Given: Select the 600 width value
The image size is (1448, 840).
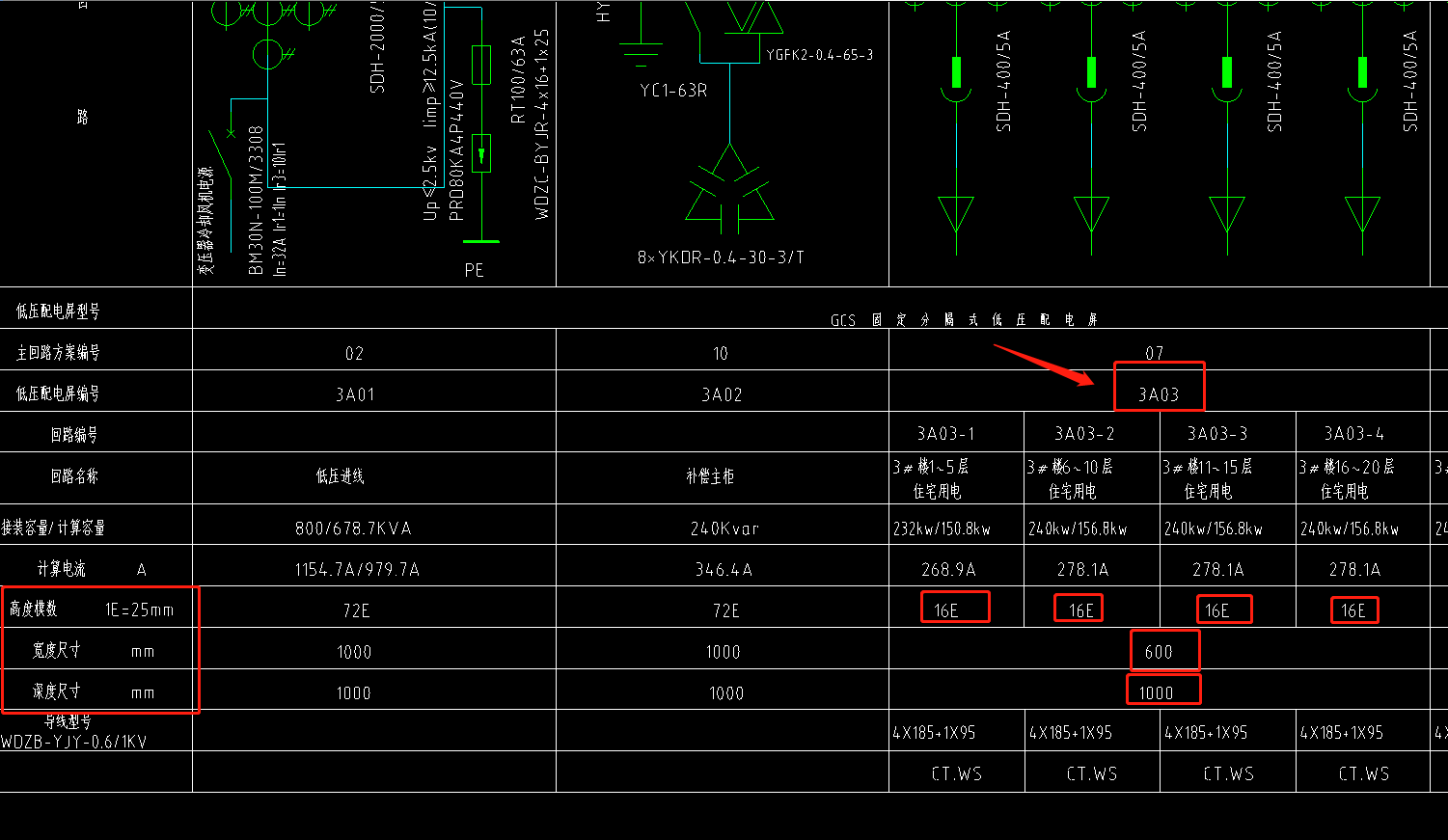Looking at the screenshot, I should pyautogui.click(x=1159, y=652).
